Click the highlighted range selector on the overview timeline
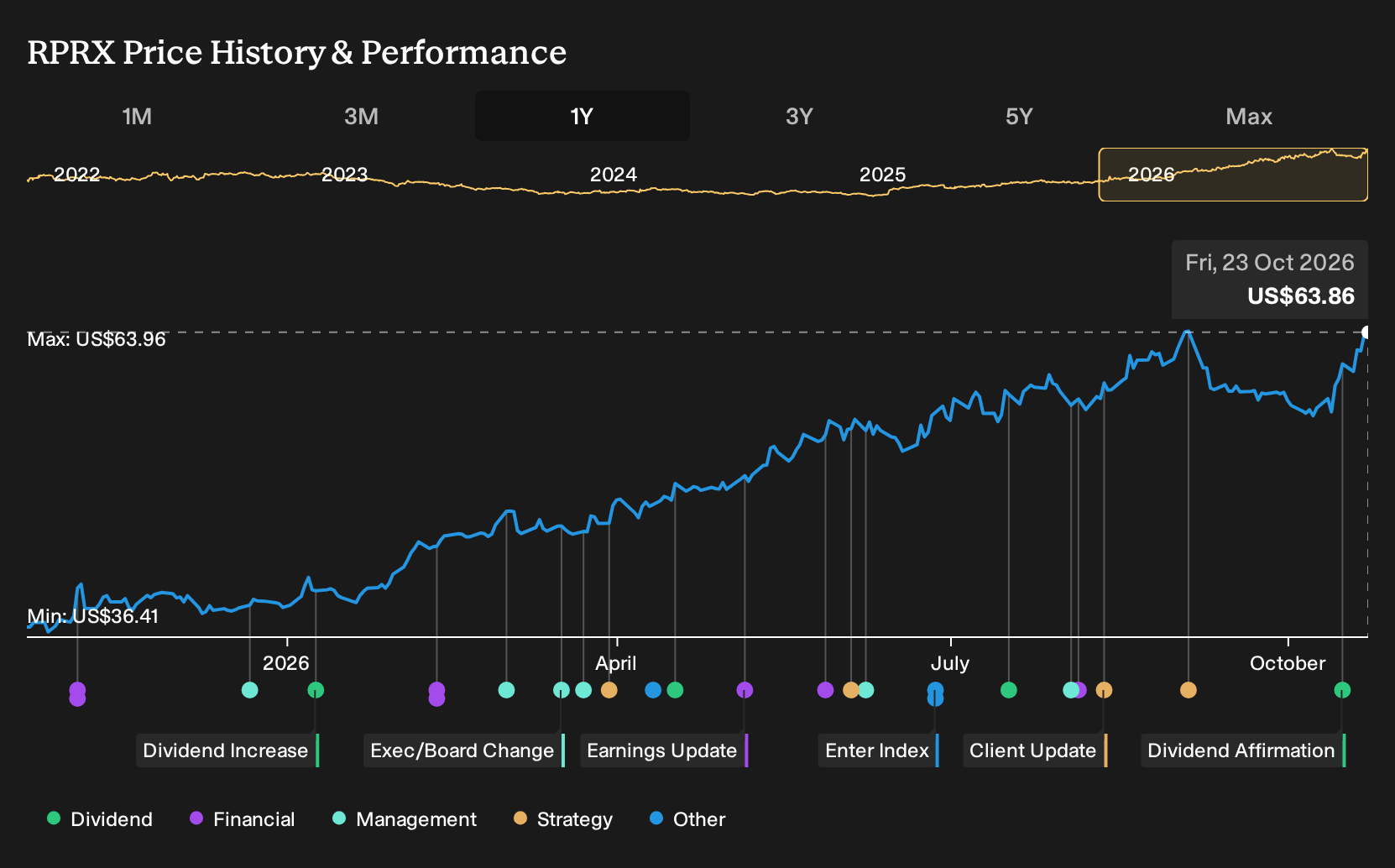 pos(1233,175)
